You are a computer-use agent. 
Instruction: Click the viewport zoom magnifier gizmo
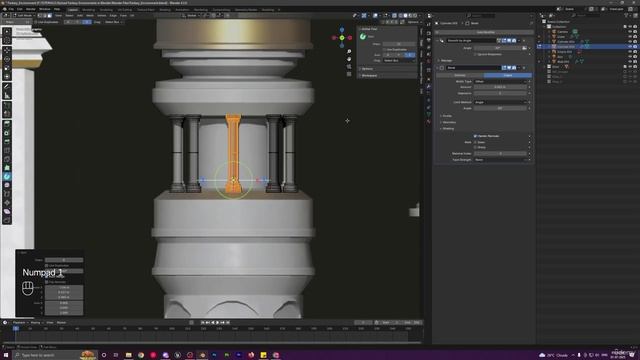349,52
